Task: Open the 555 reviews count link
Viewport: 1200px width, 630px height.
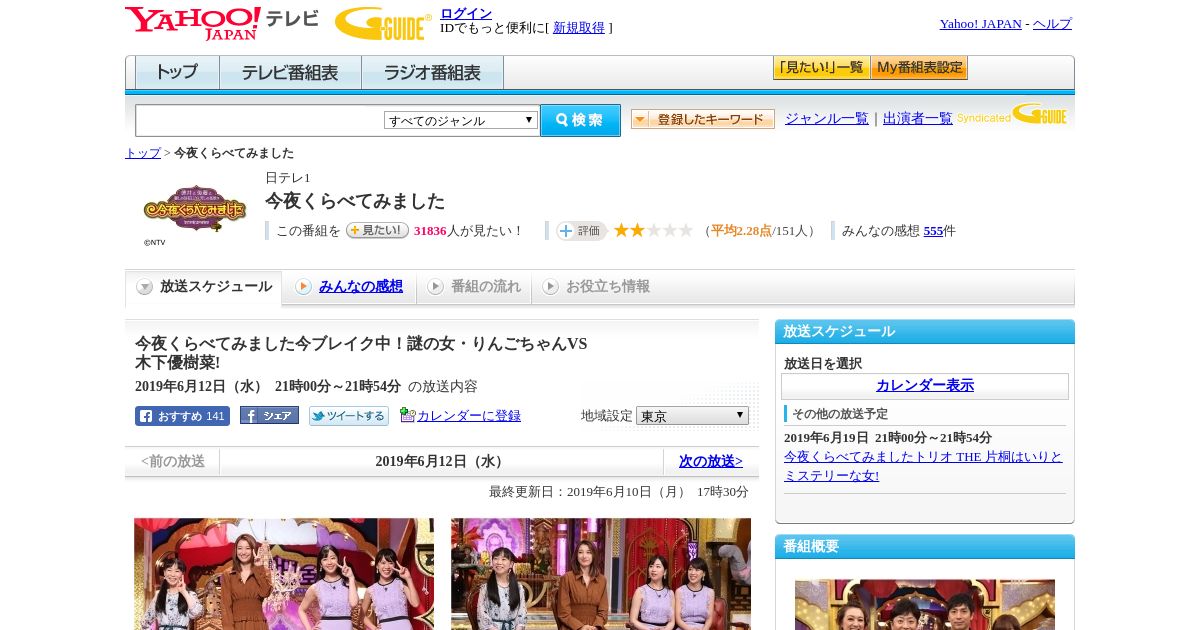Action: coord(934,230)
